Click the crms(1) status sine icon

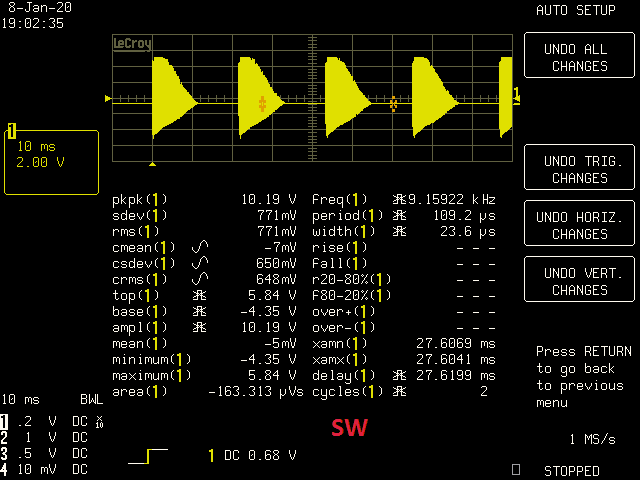[x=200, y=279]
